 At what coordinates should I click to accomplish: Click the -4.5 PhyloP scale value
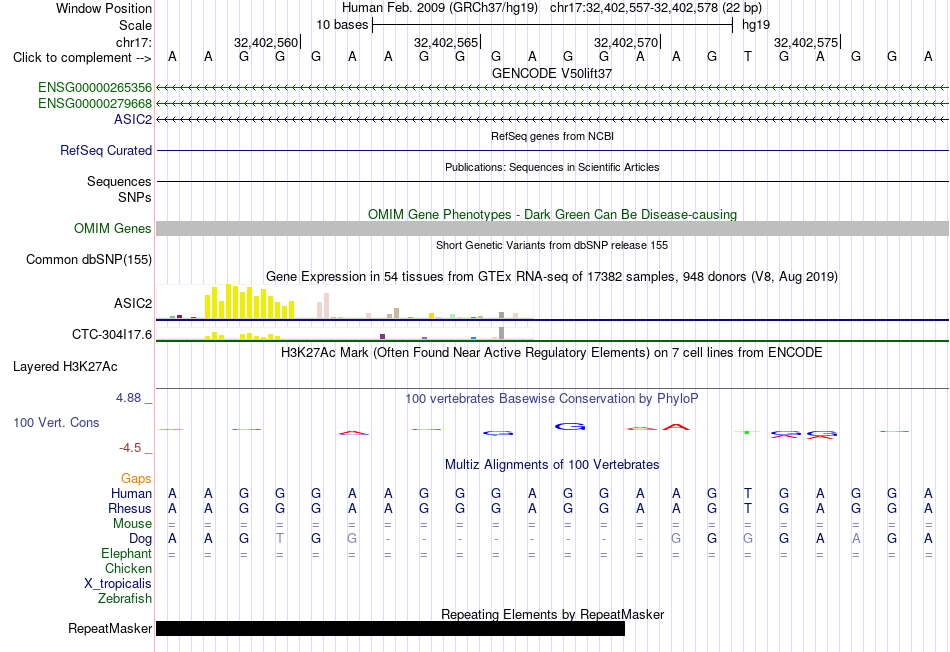coord(130,448)
